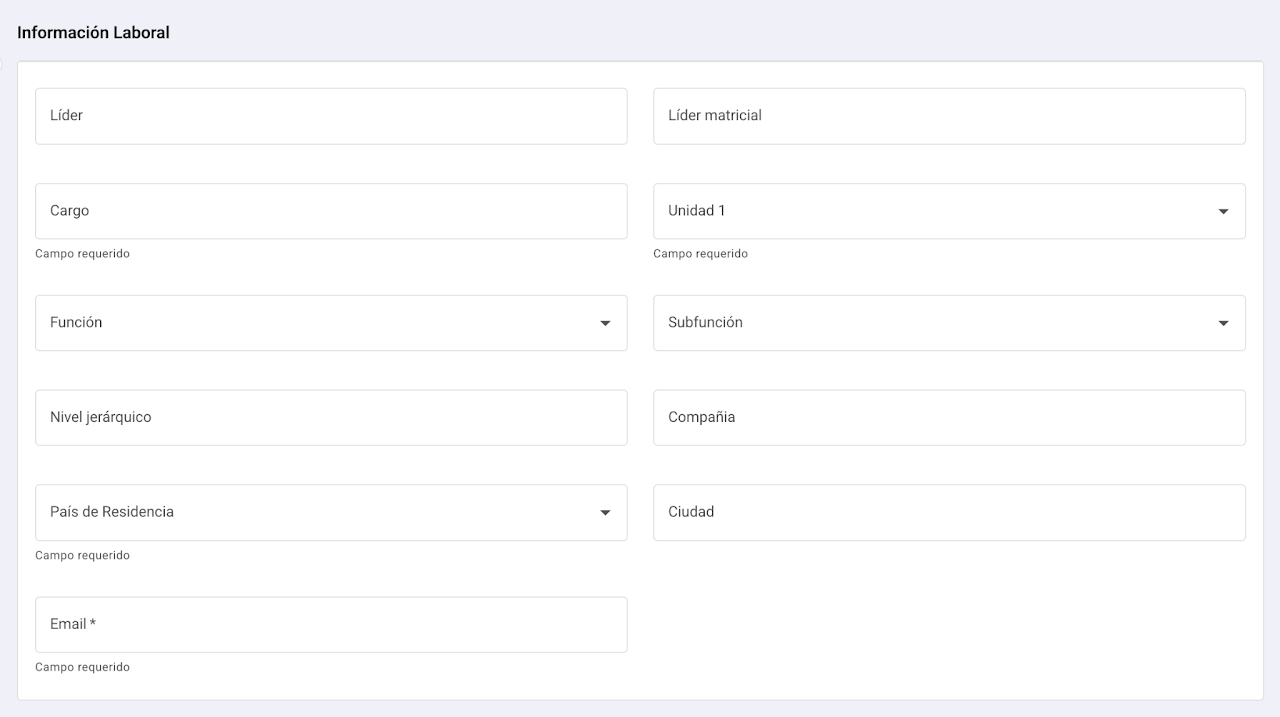Click the Compañía text field

(949, 418)
